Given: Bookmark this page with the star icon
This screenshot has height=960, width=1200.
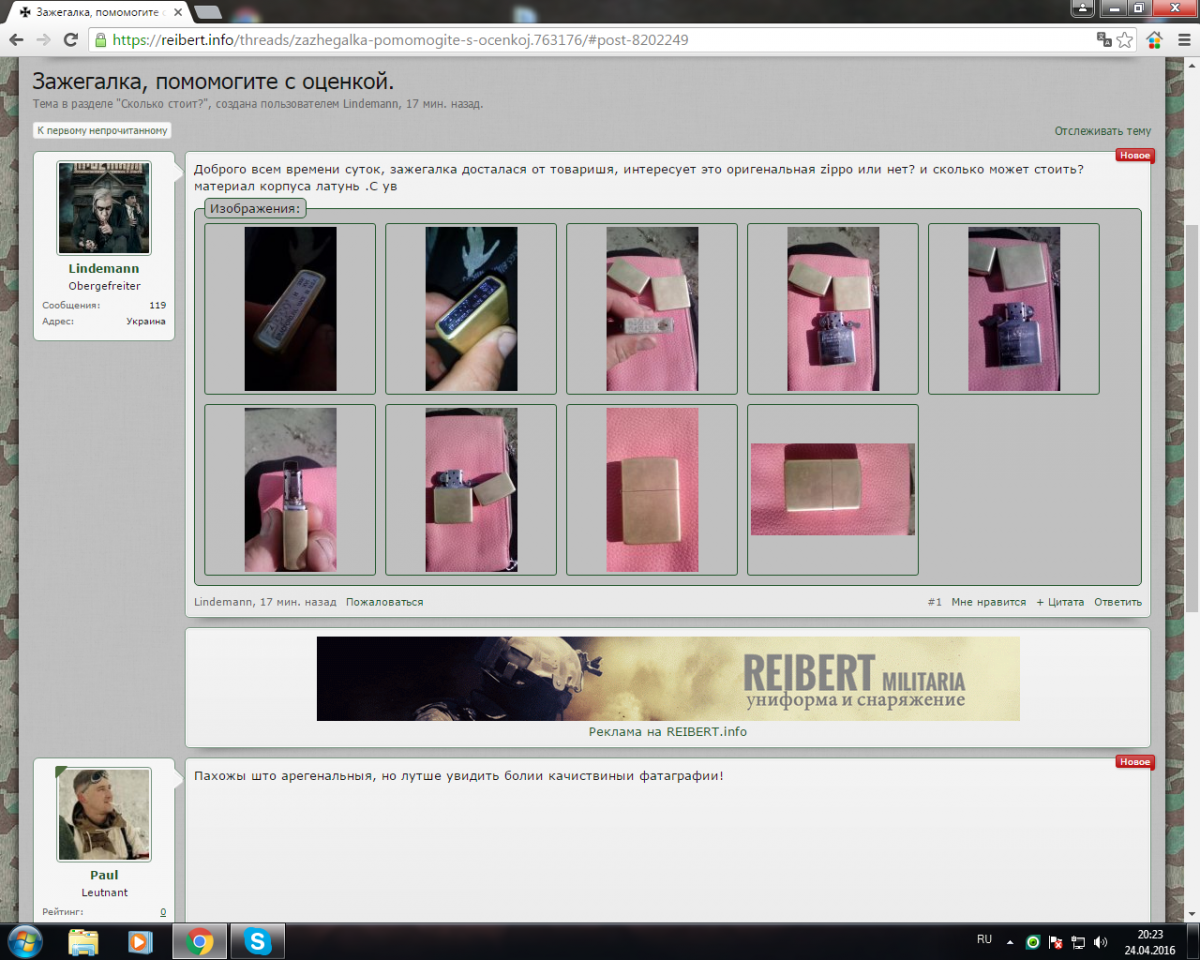Looking at the screenshot, I should (1126, 40).
